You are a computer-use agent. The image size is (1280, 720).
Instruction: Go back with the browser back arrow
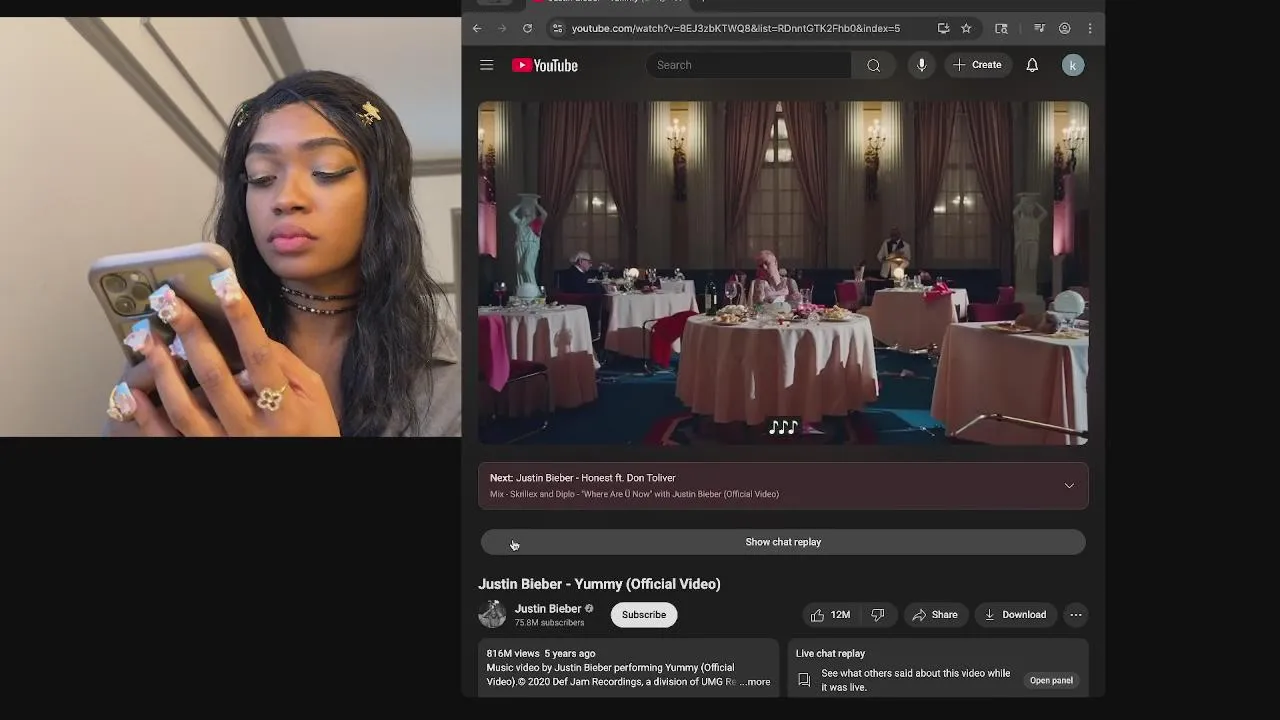coord(477,28)
